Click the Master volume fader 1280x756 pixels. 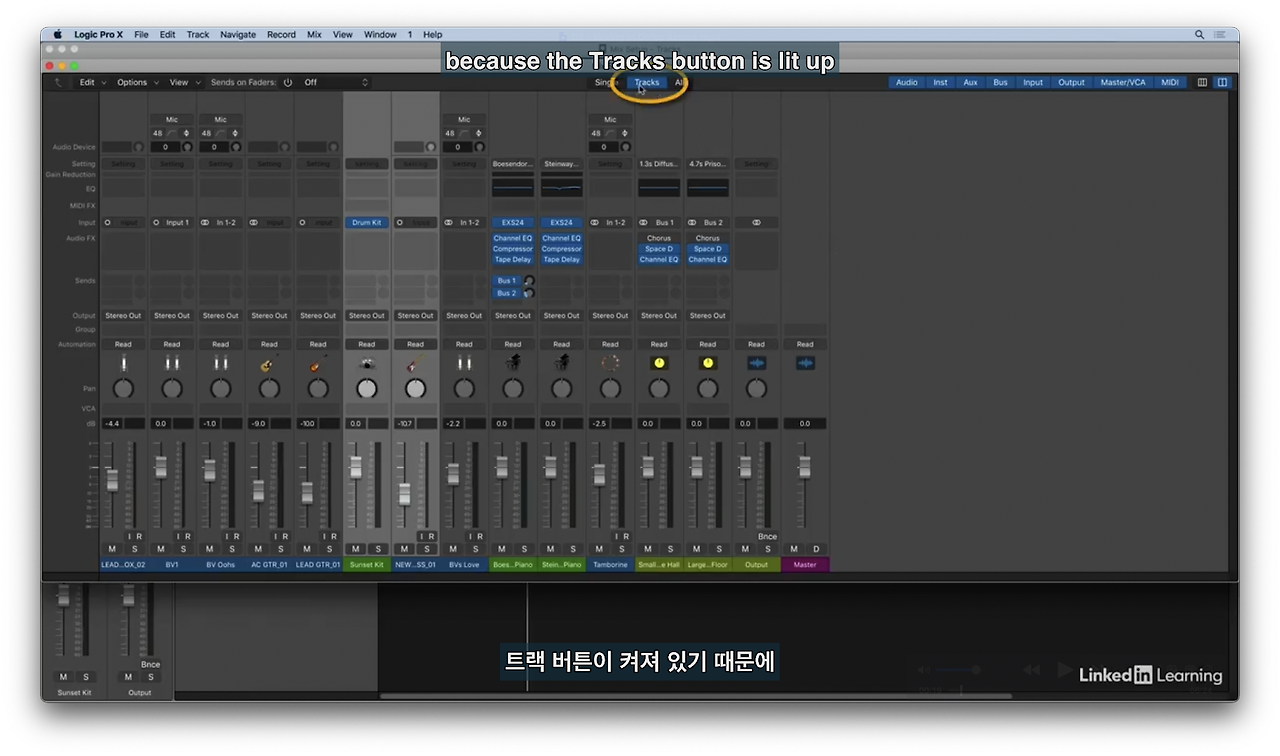[804, 467]
